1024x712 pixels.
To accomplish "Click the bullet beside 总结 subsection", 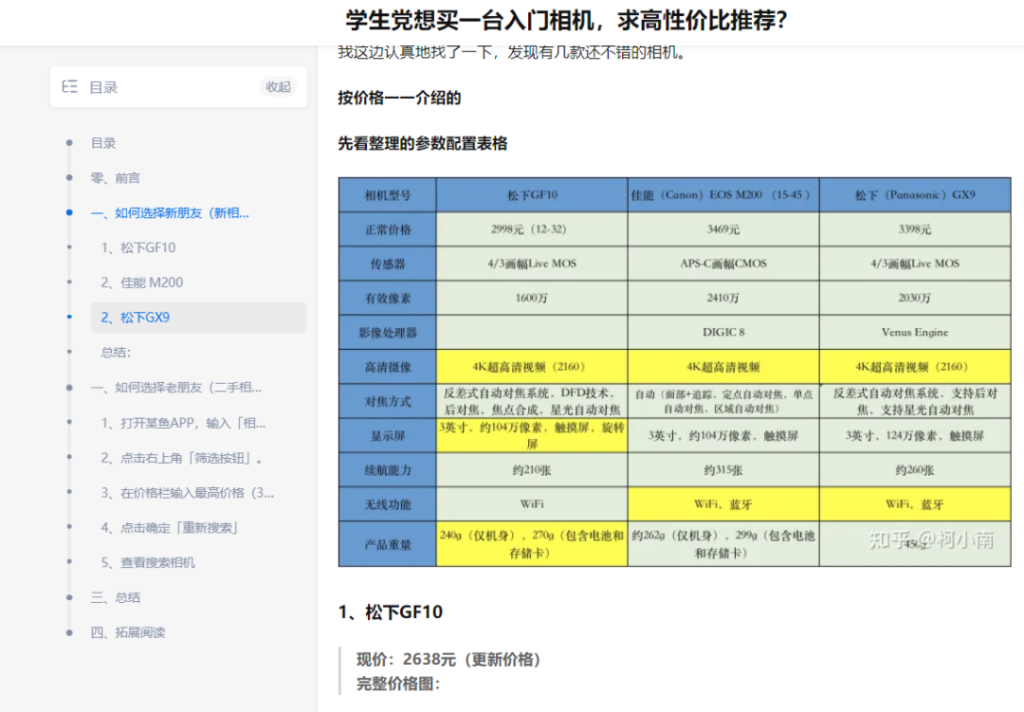I will (67, 352).
